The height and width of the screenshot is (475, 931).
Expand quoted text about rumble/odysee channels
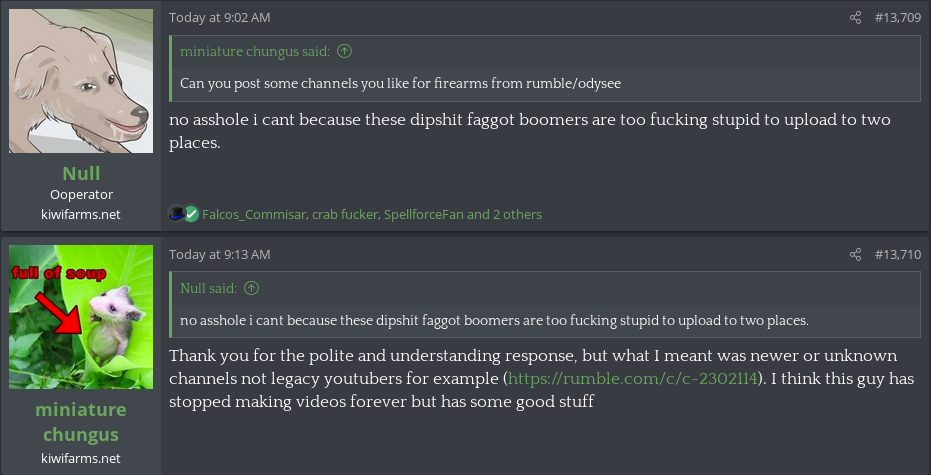(x=400, y=83)
